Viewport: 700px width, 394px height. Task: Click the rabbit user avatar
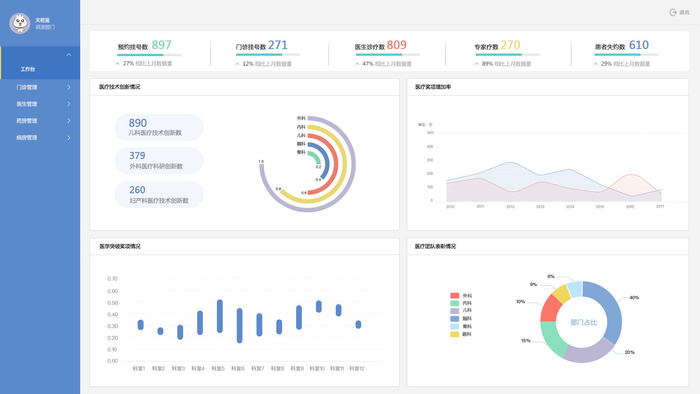pyautogui.click(x=20, y=23)
